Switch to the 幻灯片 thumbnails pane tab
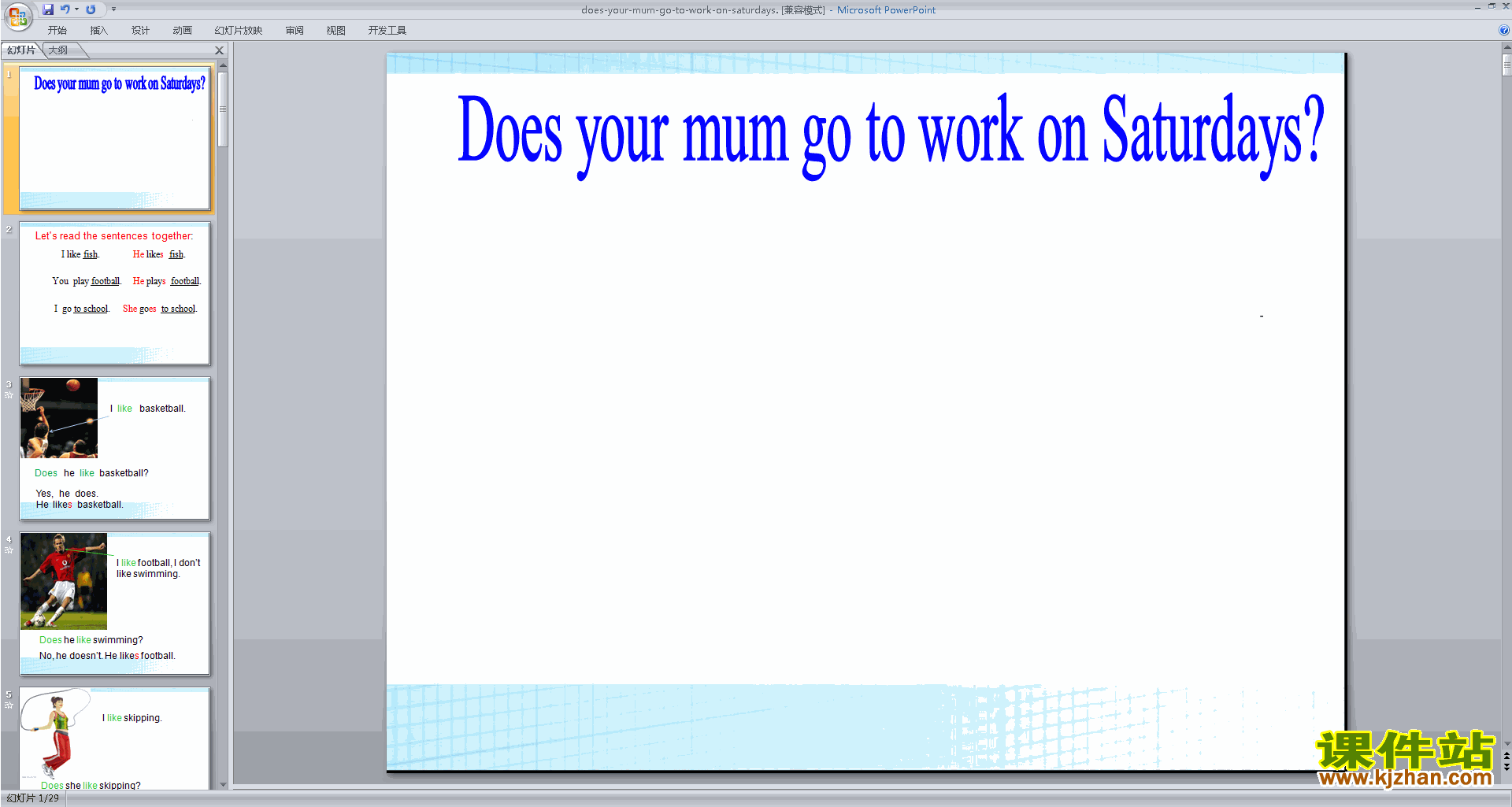Viewport: 1512px width, 807px height. (21, 50)
